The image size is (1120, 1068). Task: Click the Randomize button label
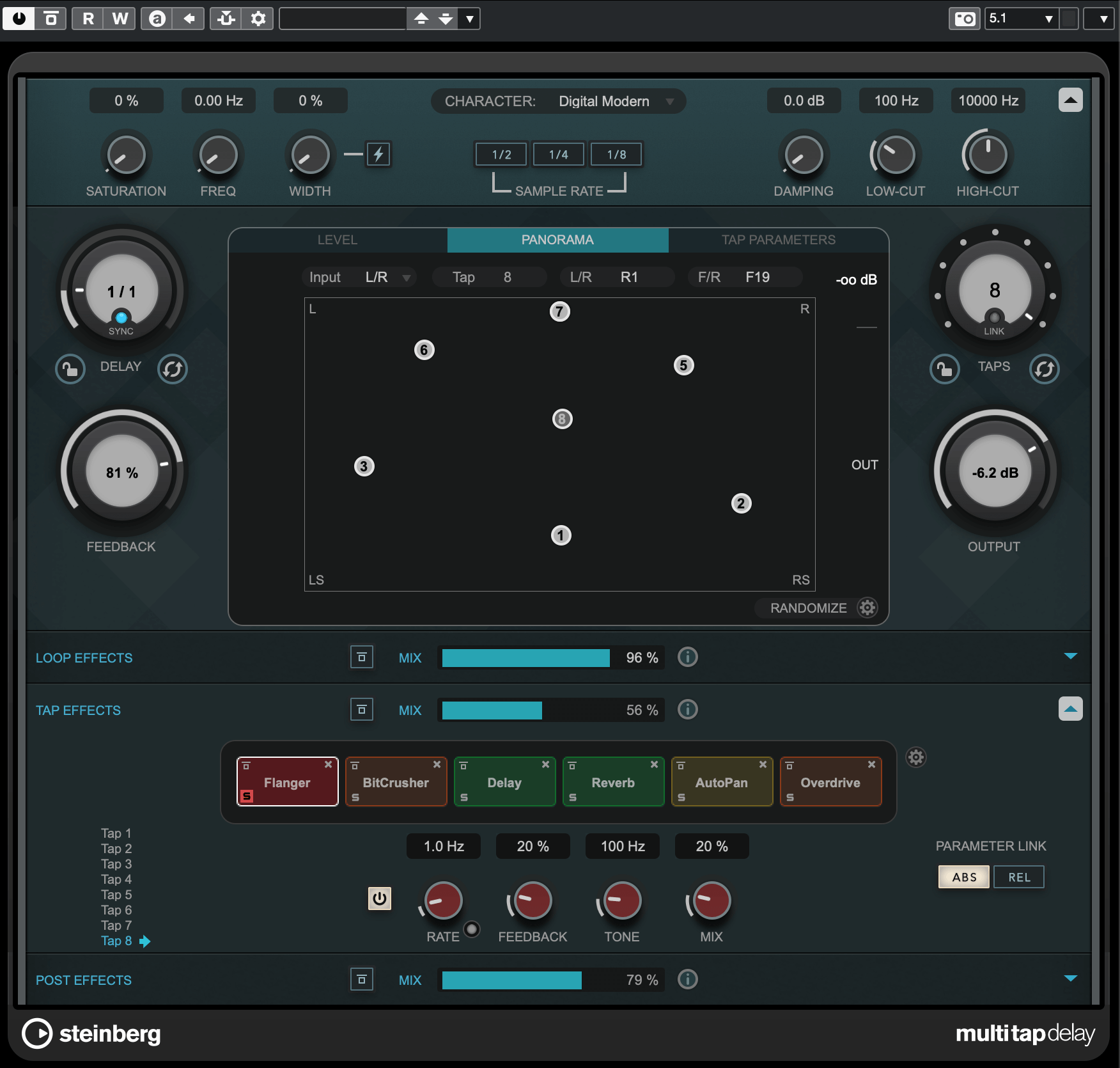(808, 608)
